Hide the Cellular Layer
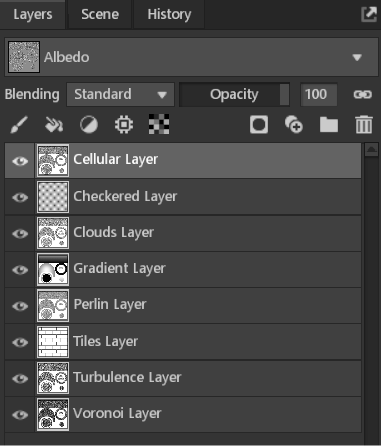 click(20, 161)
